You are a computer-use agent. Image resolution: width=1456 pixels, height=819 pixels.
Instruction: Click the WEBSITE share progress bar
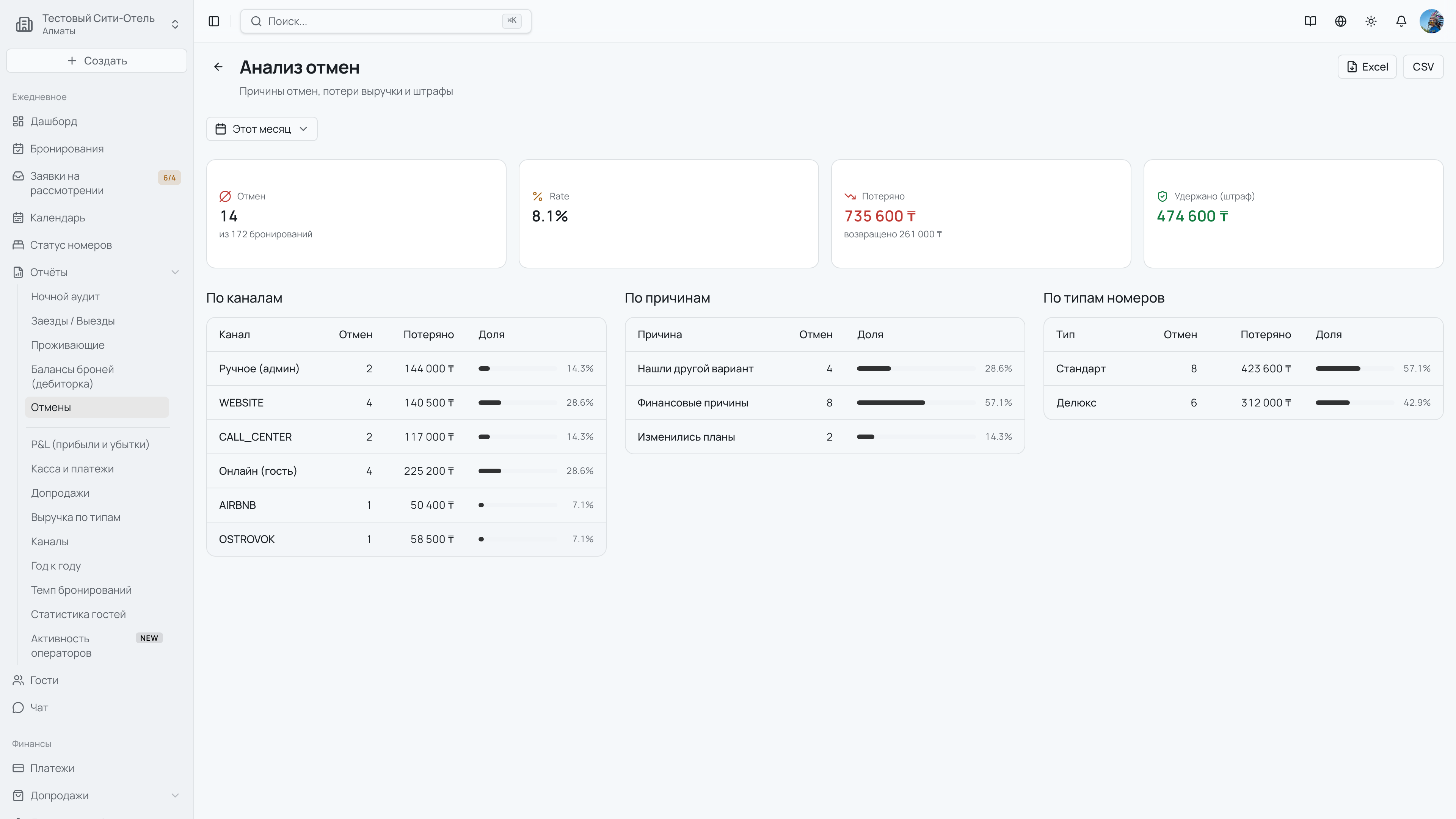[517, 402]
